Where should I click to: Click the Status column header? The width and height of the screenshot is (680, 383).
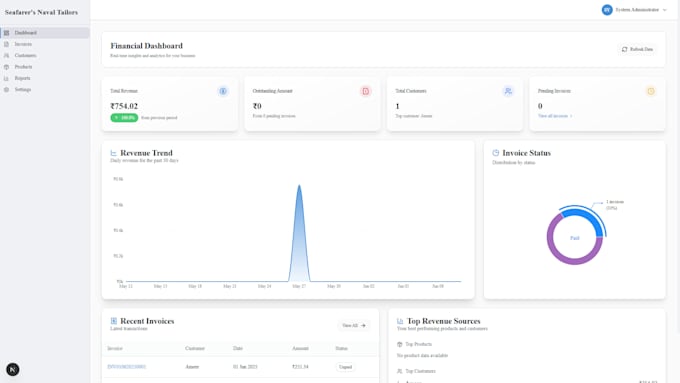tap(341, 348)
